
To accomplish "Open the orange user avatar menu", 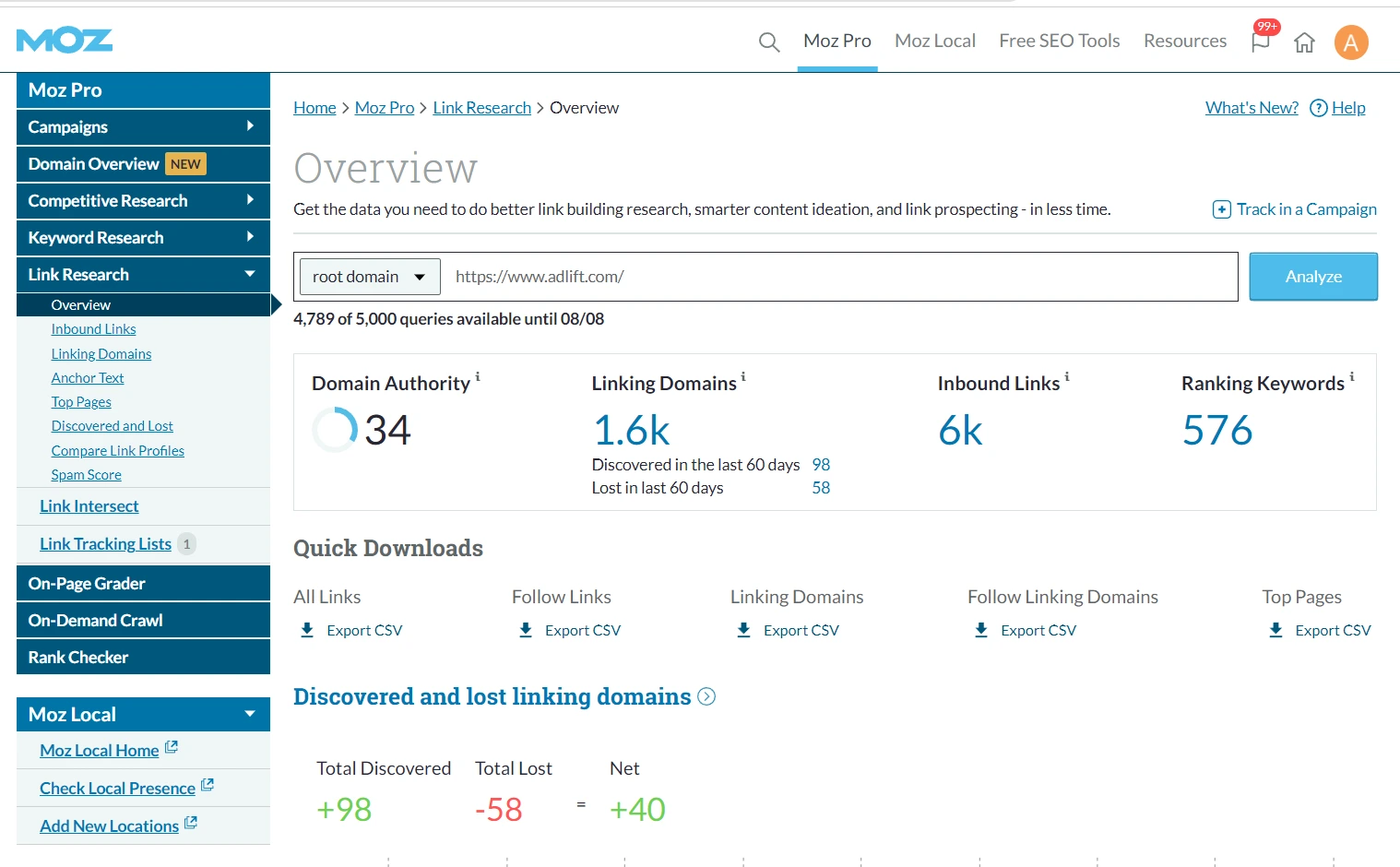I will [1351, 42].
